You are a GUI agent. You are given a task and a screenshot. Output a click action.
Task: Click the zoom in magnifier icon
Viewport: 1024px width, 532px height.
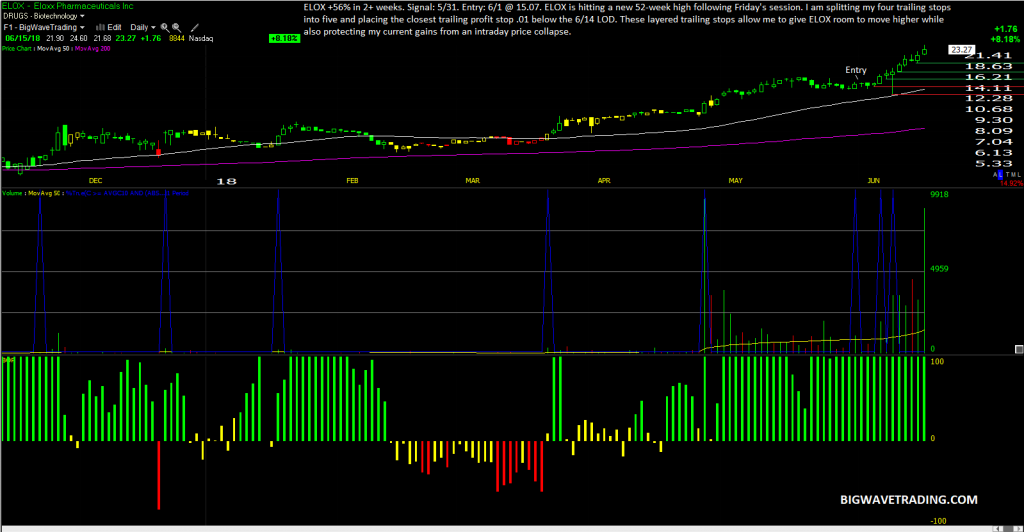(x=165, y=27)
